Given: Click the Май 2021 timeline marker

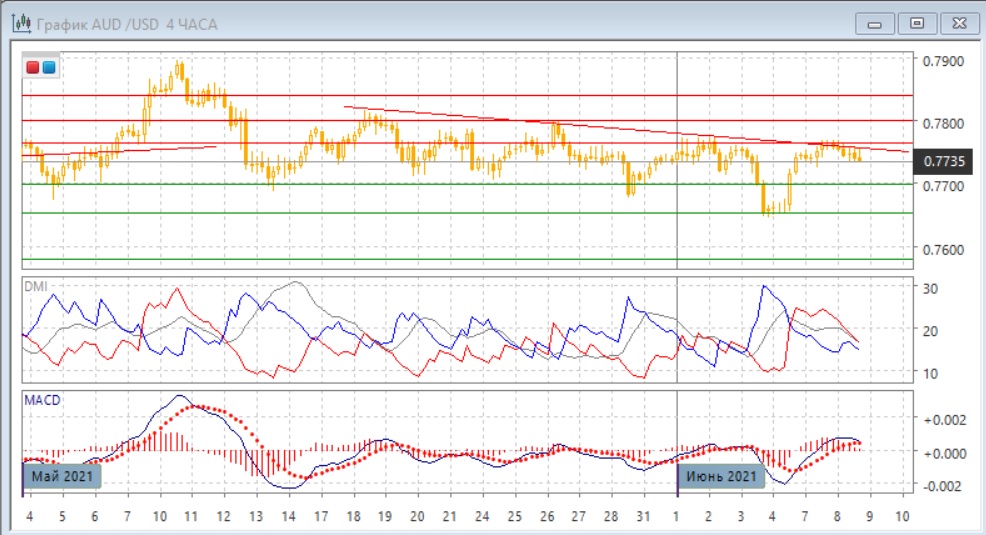Looking at the screenshot, I should (62, 477).
